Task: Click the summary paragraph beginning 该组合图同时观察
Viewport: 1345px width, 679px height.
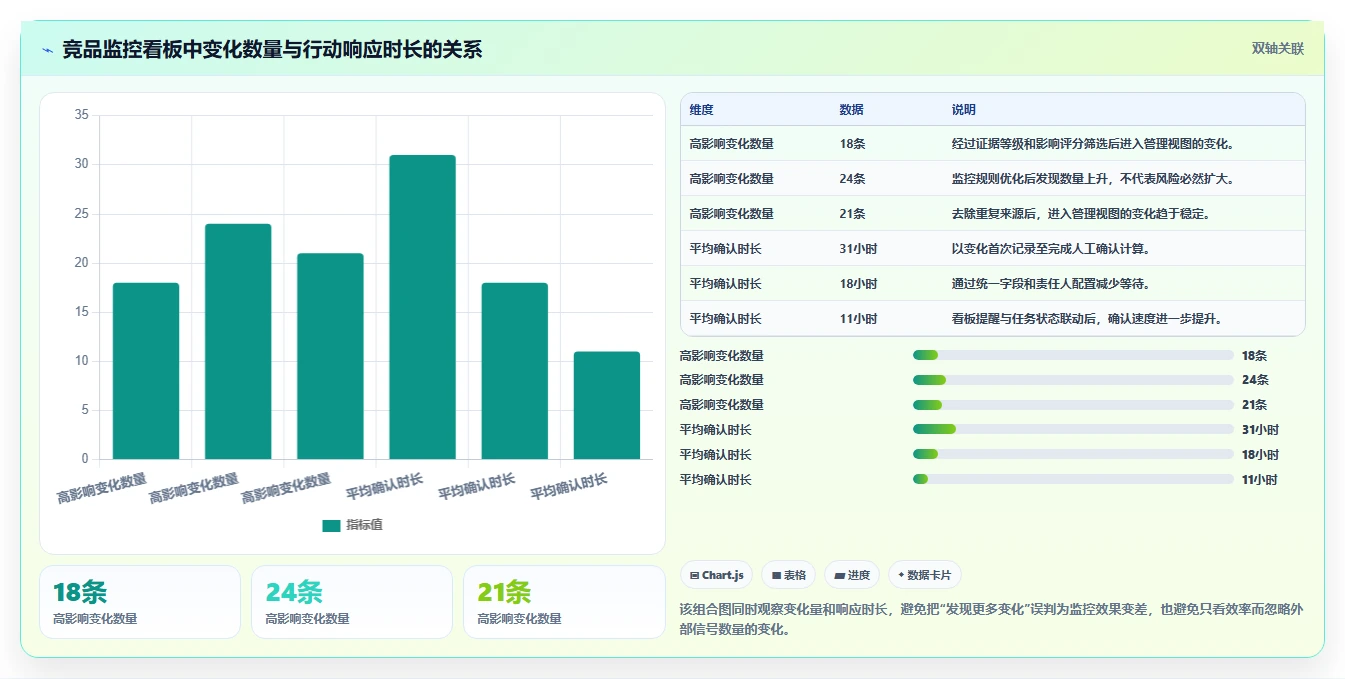Action: point(991,620)
